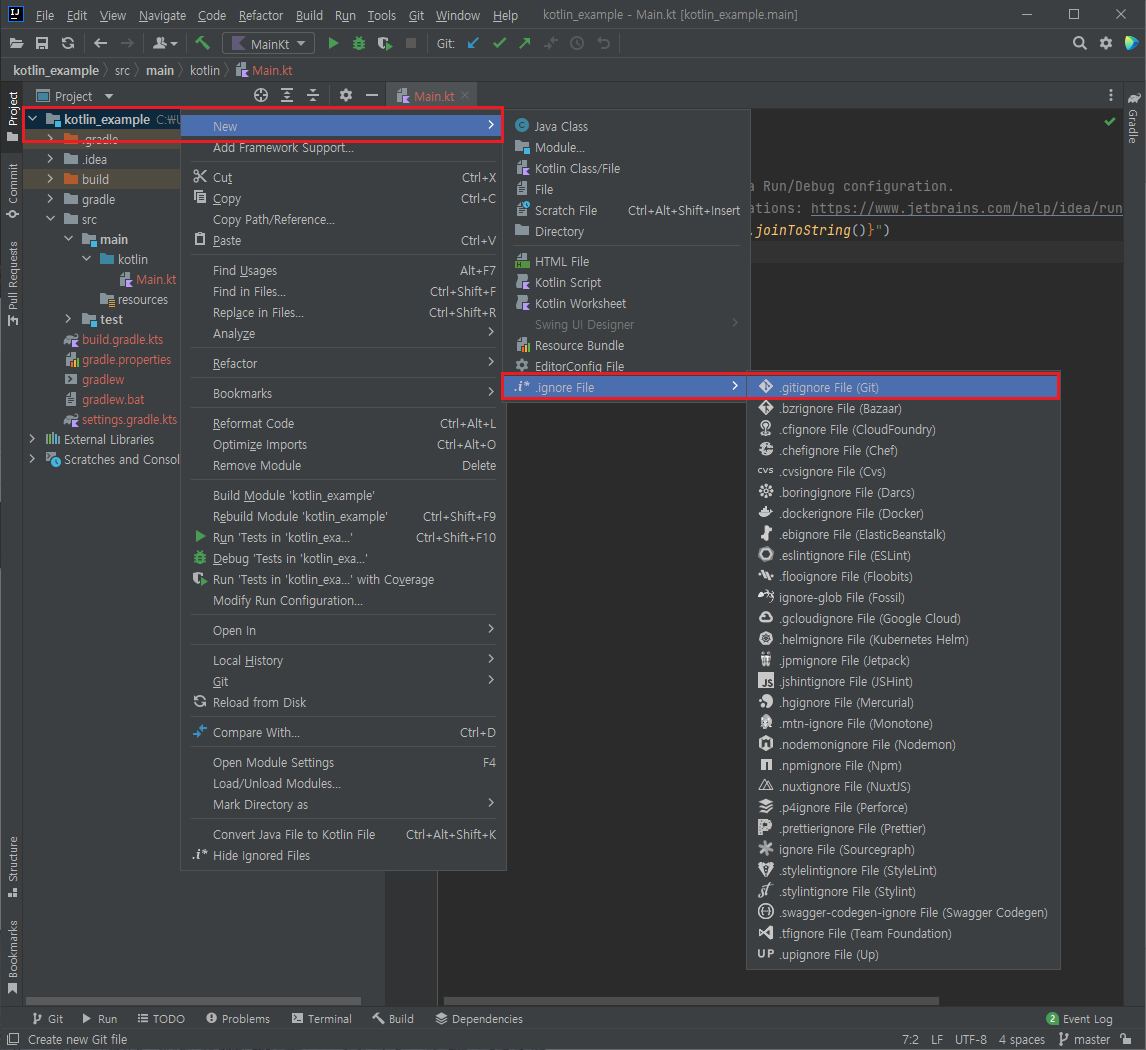1146x1050 pixels.
Task: Click Select Opened File target icon
Action: tap(261, 96)
